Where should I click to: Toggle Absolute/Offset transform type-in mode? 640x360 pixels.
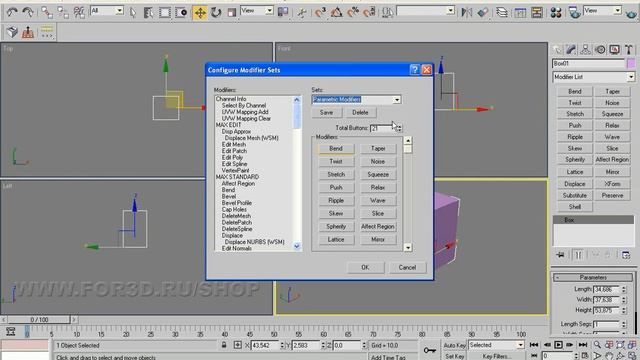point(237,345)
